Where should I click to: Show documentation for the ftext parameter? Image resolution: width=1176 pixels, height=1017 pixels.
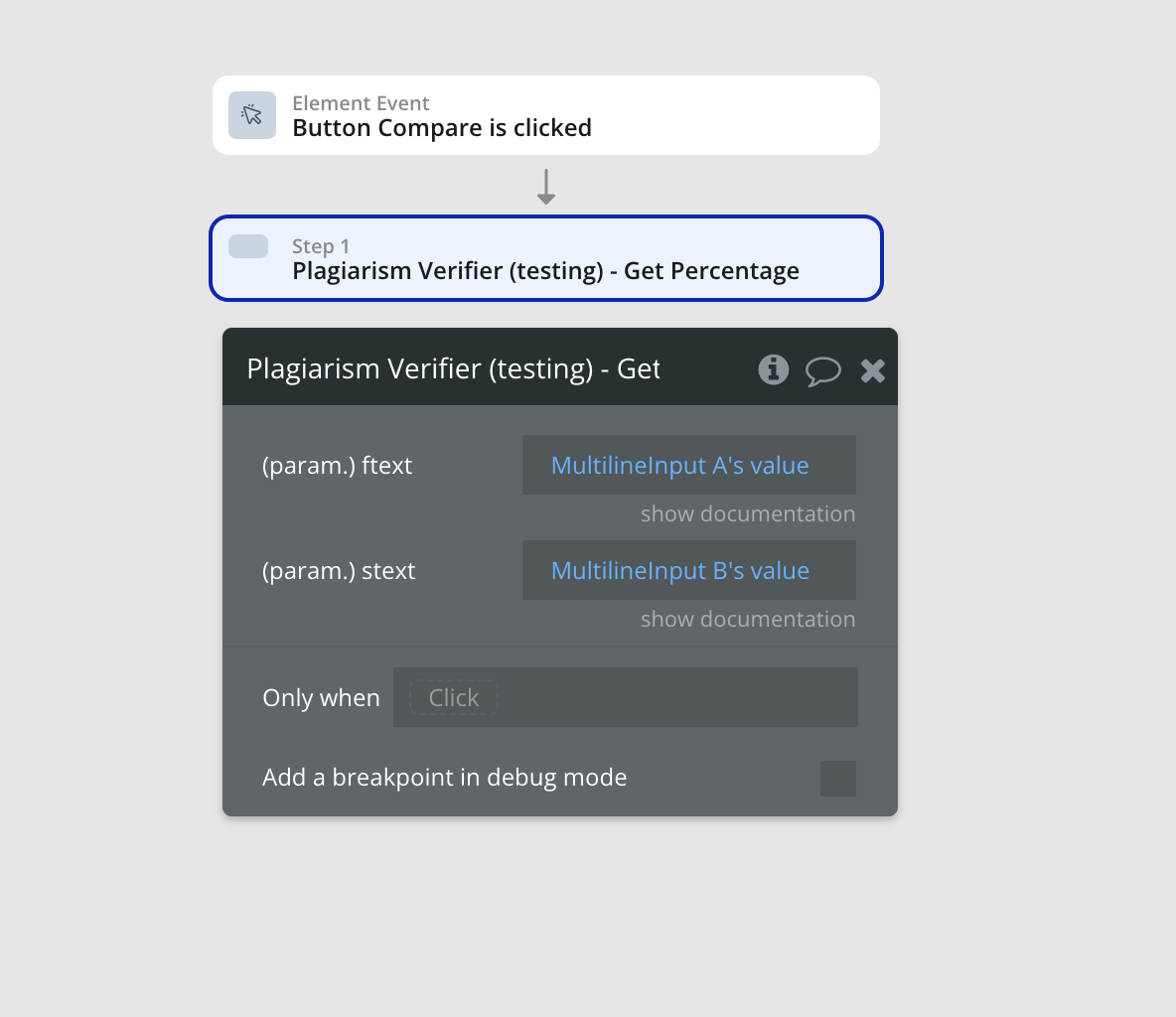click(x=748, y=513)
